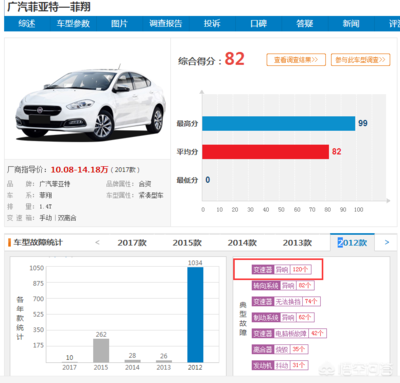Click the 转向系统 异响 fault tag
The height and width of the screenshot is (383, 400).
(283, 285)
